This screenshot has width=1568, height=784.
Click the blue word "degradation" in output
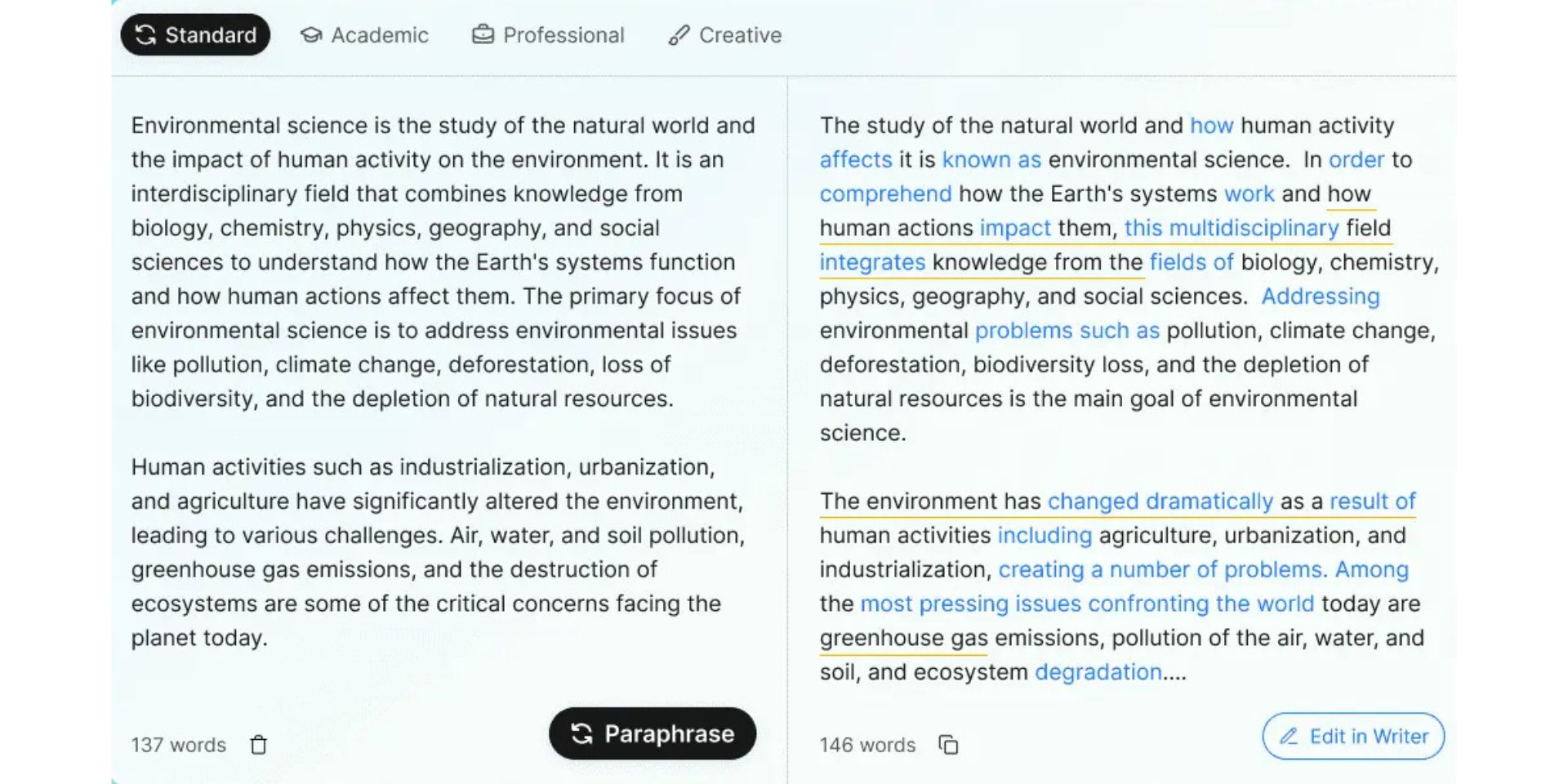point(1098,672)
